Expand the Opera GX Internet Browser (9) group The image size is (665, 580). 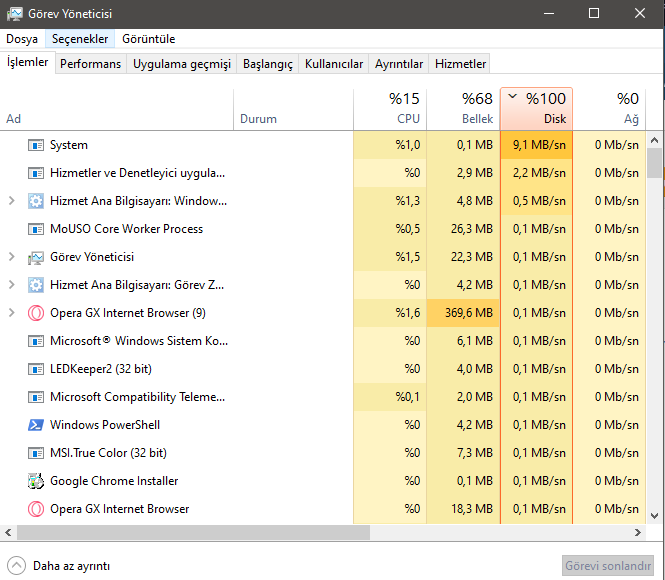point(12,312)
